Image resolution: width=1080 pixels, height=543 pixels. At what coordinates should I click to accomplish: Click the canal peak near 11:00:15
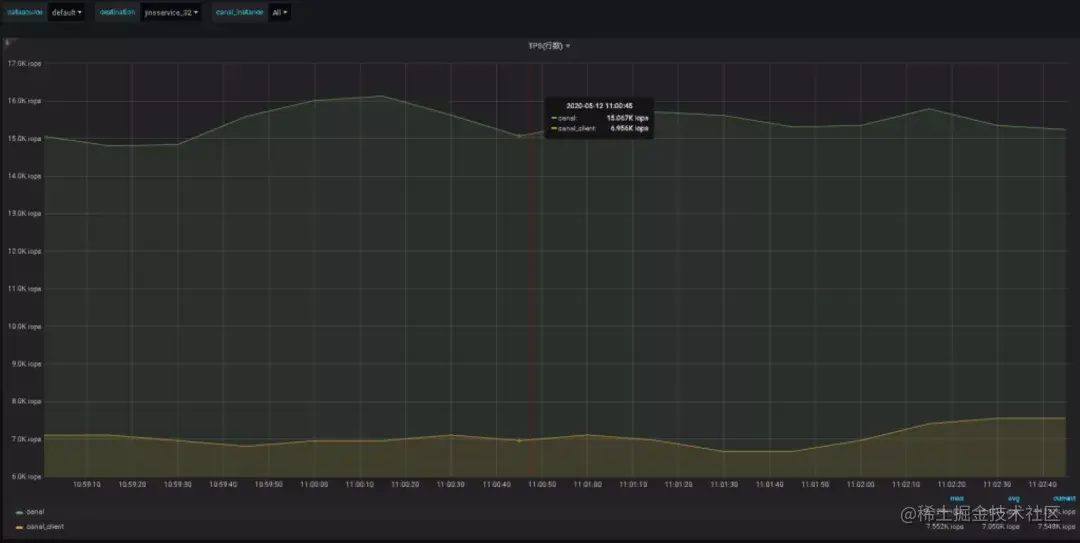tap(381, 96)
